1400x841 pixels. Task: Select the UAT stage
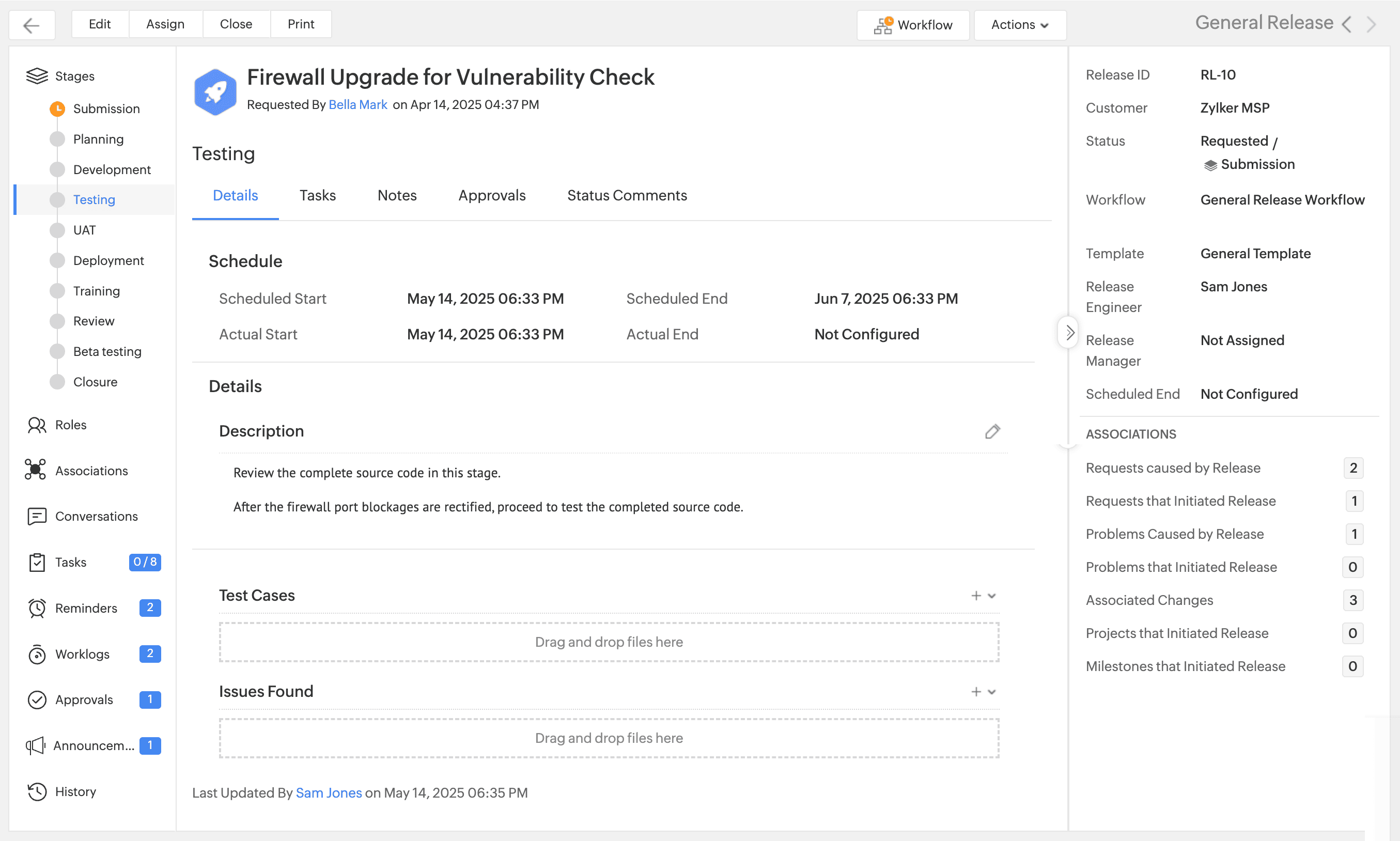pyautogui.click(x=84, y=230)
